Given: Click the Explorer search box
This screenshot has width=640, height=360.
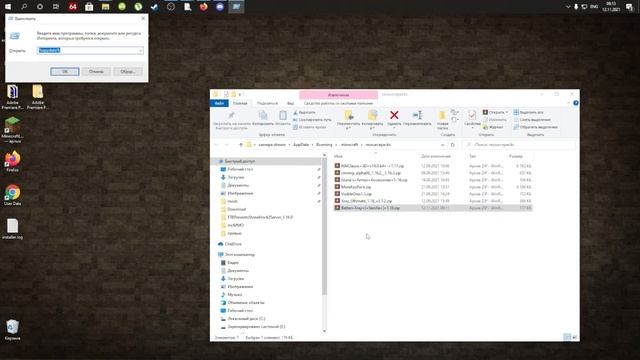Looking at the screenshot, I should [x=519, y=144].
